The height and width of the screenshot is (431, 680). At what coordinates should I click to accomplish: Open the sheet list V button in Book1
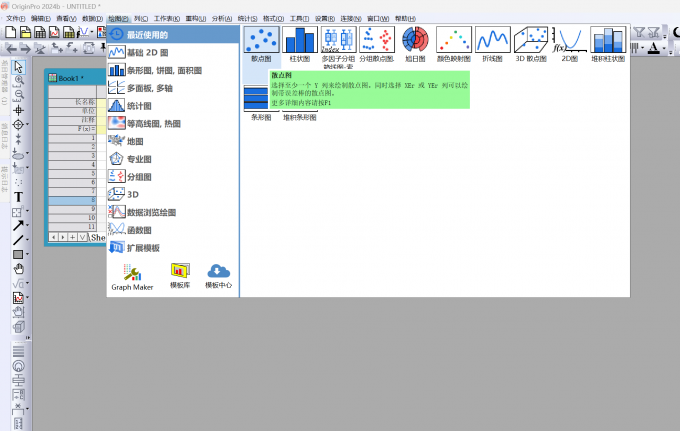(x=82, y=237)
